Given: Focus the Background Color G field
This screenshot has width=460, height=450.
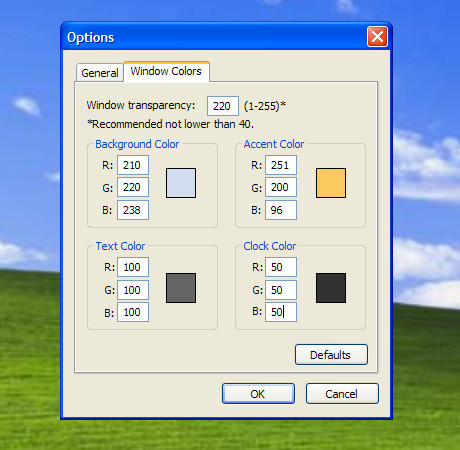Looking at the screenshot, I should (x=133, y=187).
